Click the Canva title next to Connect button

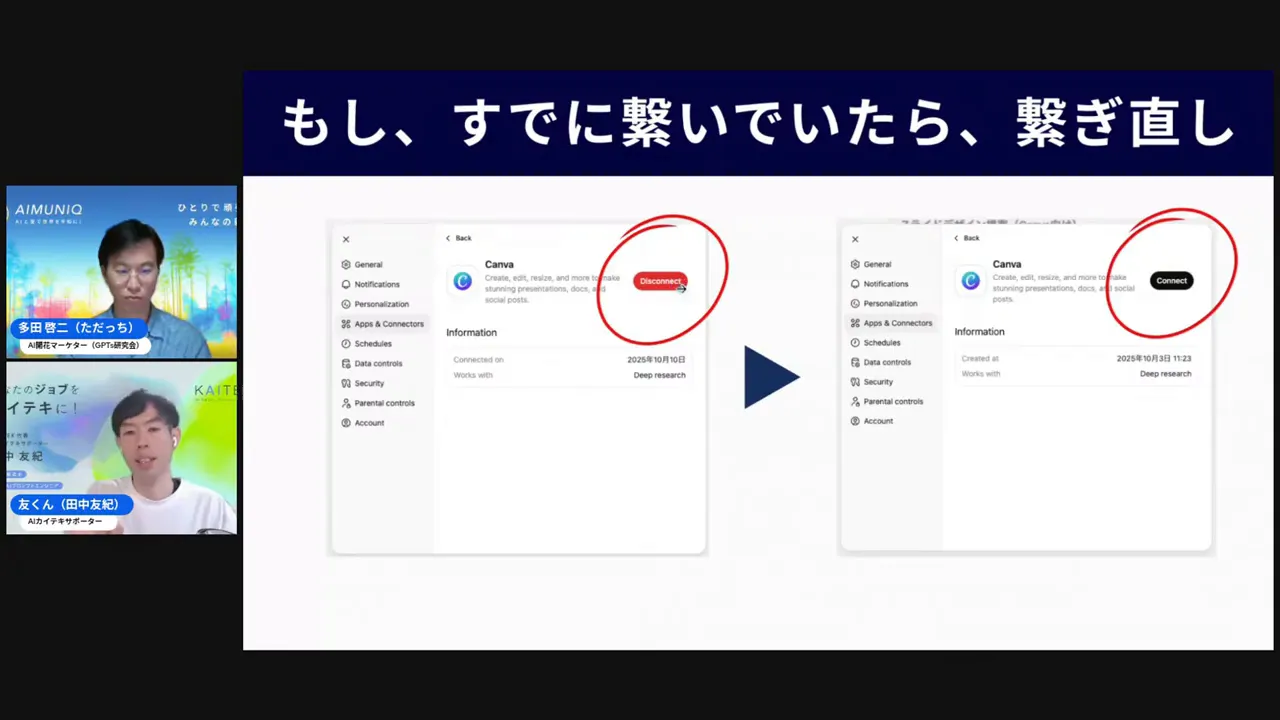click(1007, 264)
